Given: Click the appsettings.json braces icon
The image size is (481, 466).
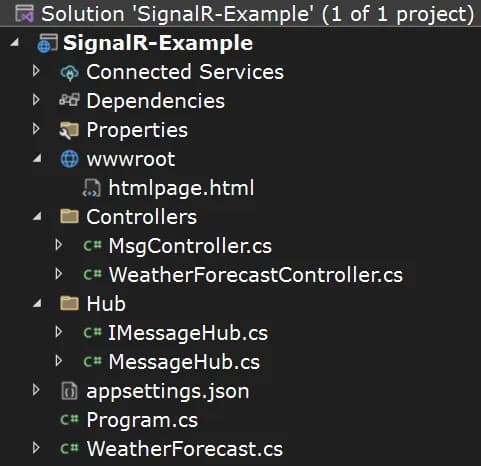Looking at the screenshot, I should (69, 391).
